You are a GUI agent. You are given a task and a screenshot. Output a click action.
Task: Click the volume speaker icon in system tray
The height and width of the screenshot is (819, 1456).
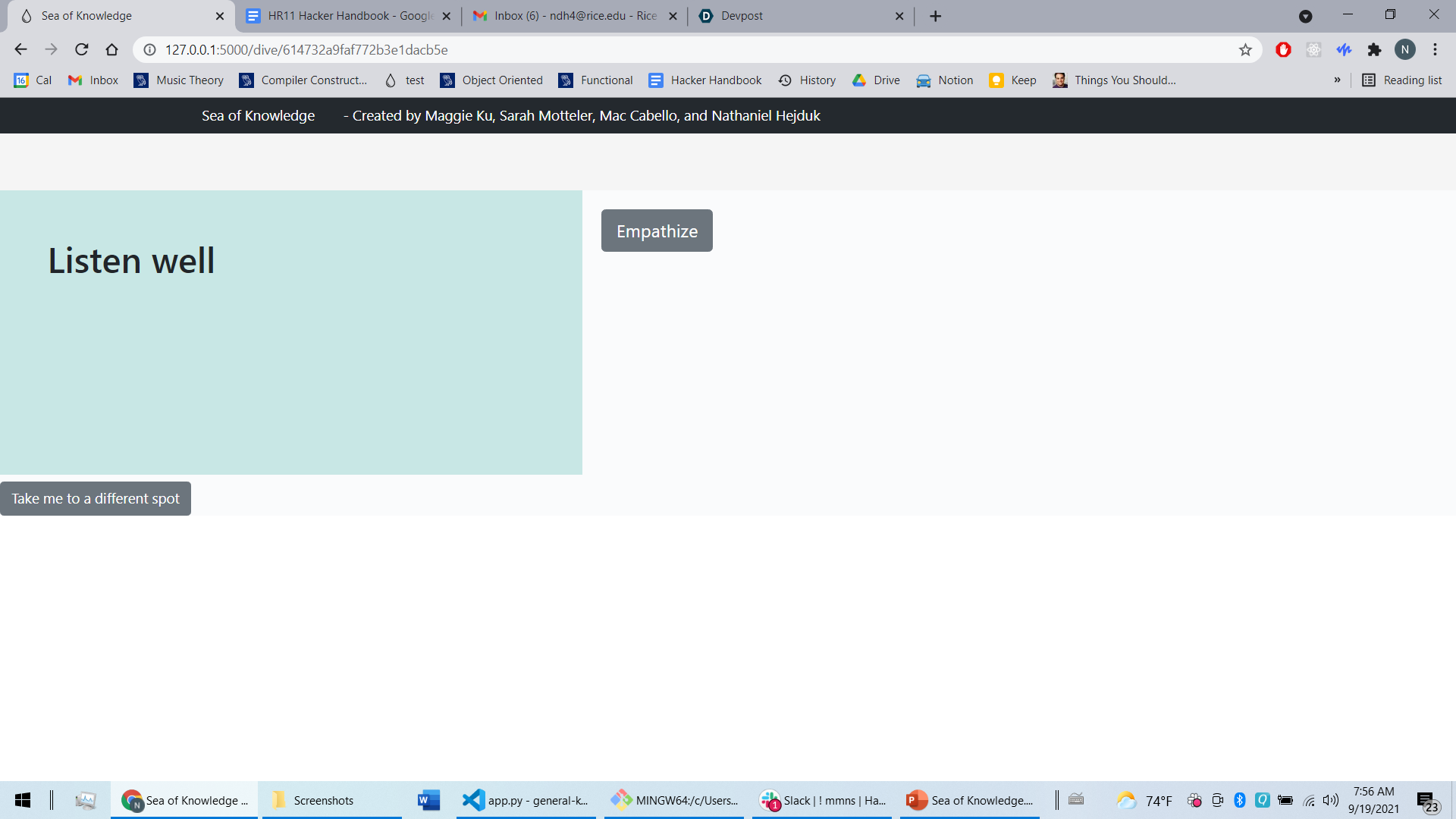1331,800
